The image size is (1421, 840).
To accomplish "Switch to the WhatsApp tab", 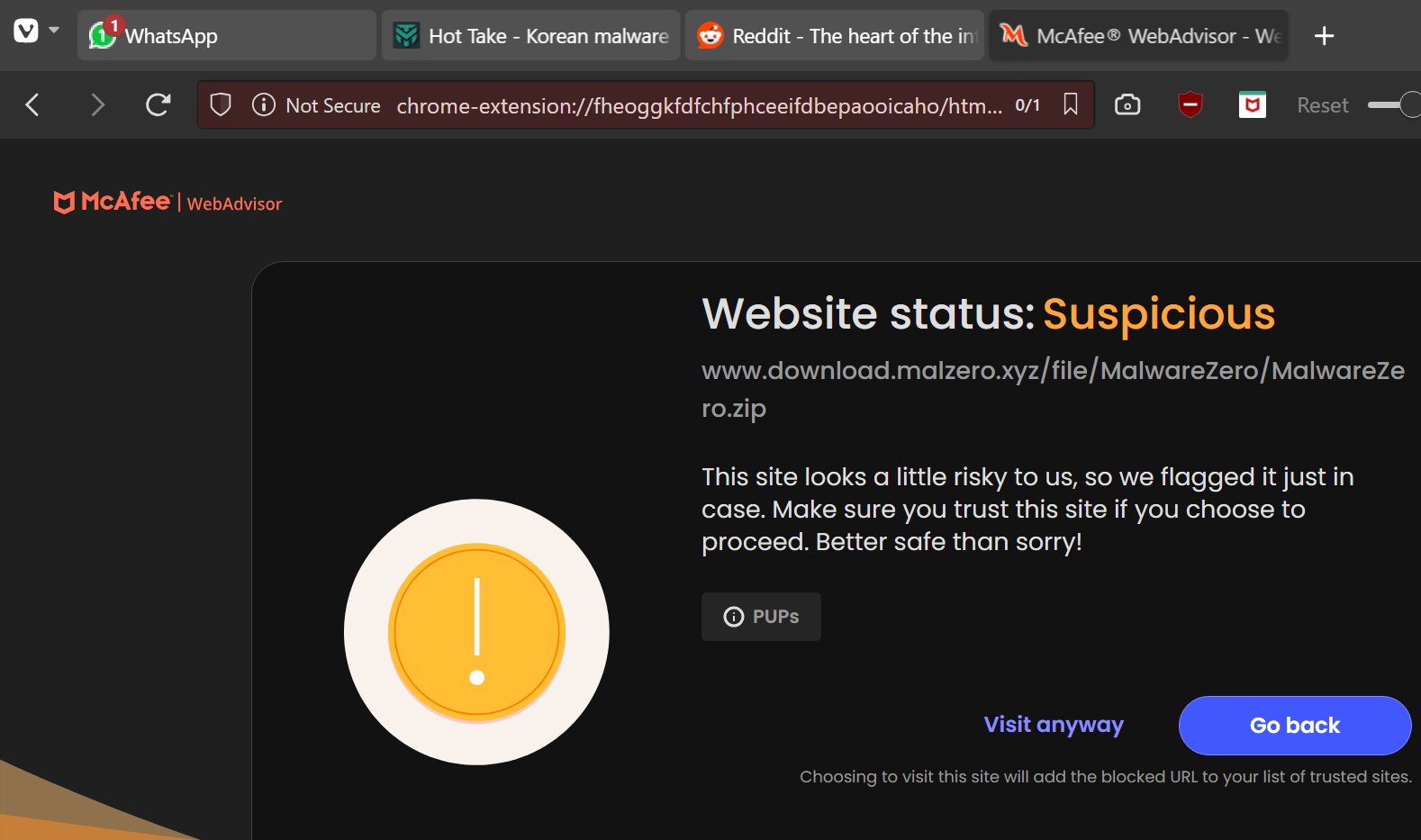I will (226, 36).
